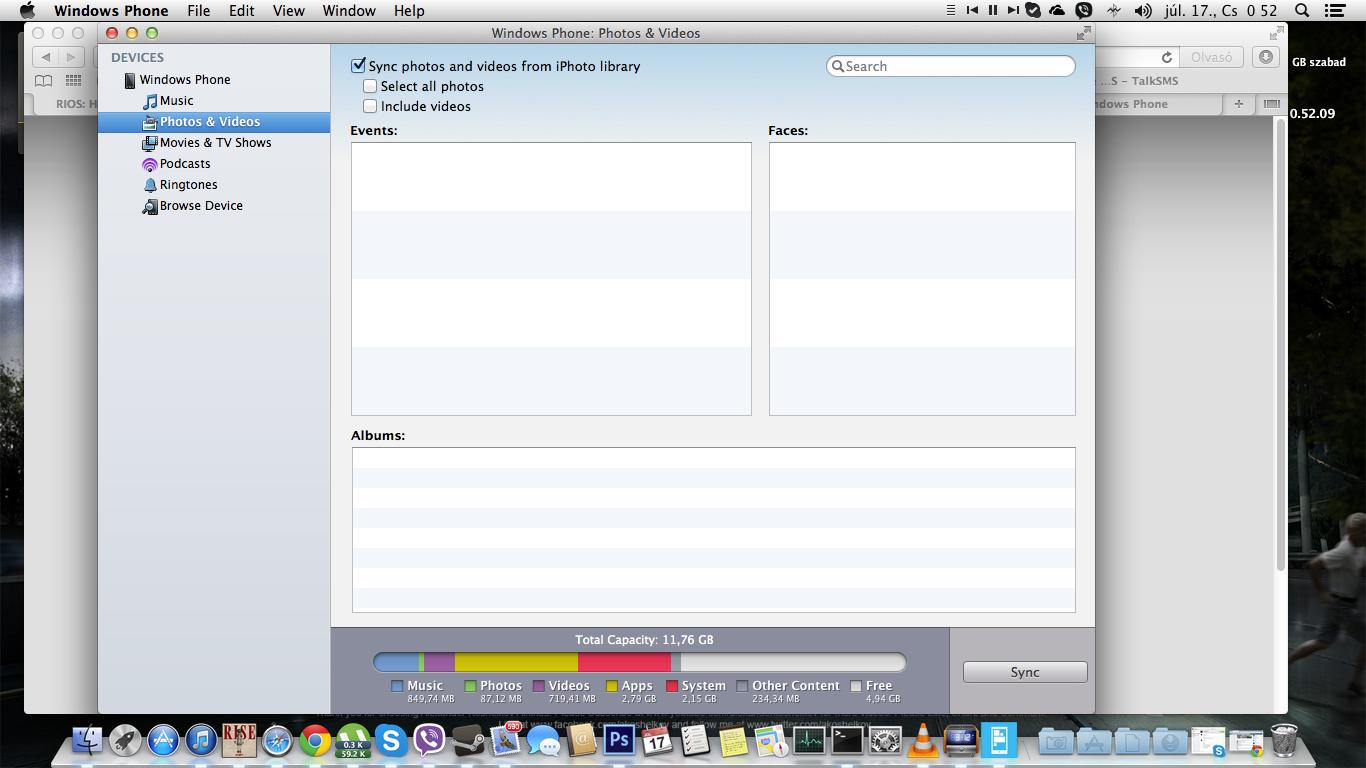This screenshot has width=1366, height=768.
Task: Uncheck Sync photos and videos from iPhoto
Action: click(x=358, y=66)
